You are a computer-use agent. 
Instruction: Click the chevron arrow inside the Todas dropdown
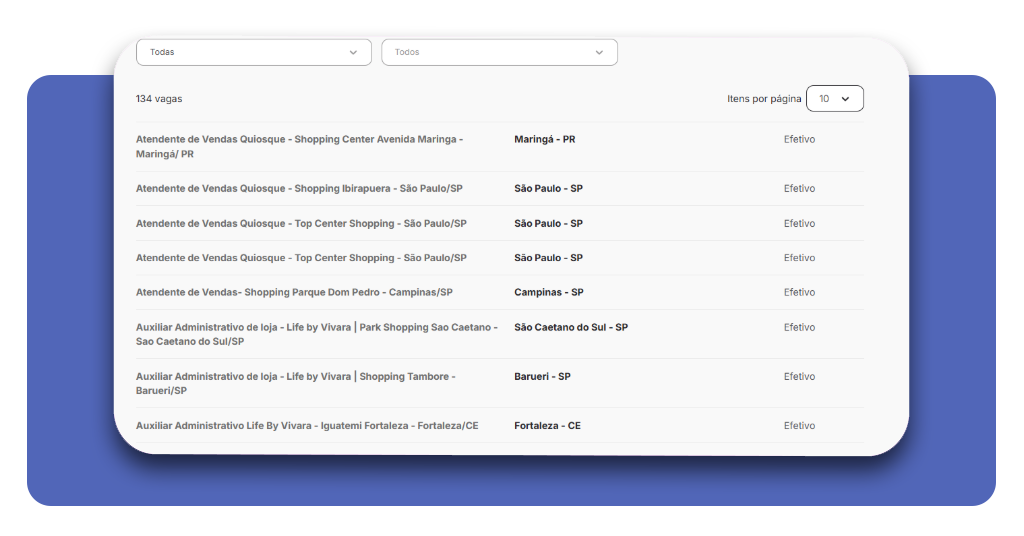tap(353, 52)
